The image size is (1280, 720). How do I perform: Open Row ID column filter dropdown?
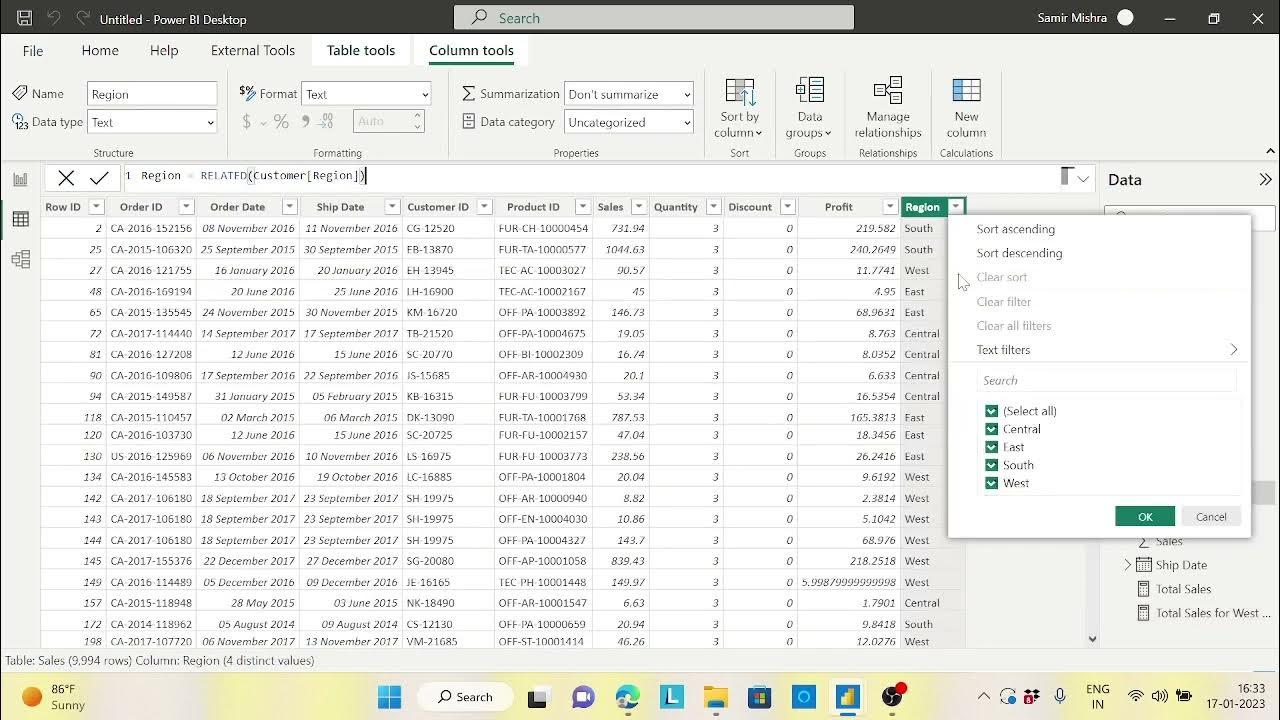click(96, 207)
